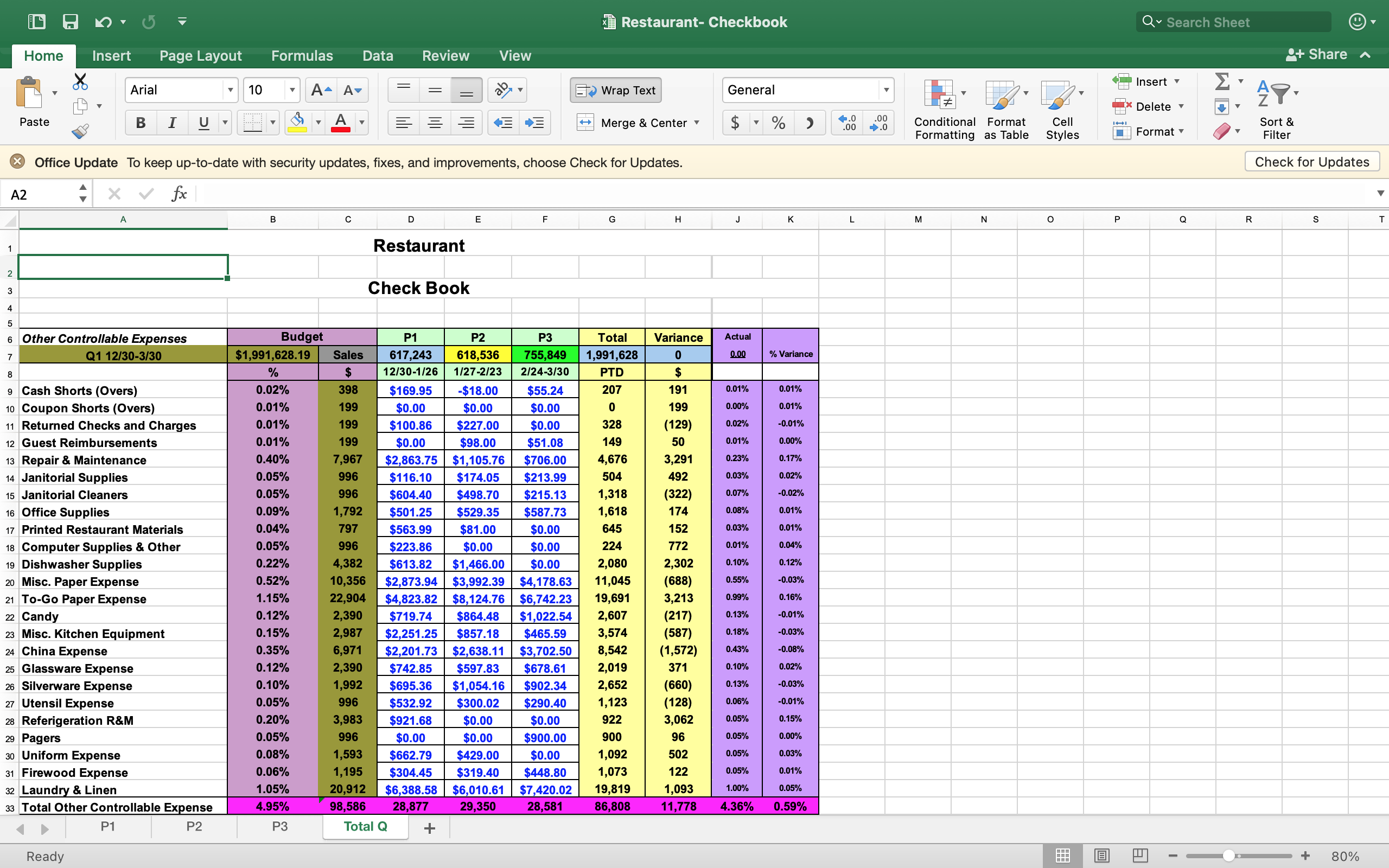
Task: Click the Fill Color paint bucket
Action: tap(297, 122)
